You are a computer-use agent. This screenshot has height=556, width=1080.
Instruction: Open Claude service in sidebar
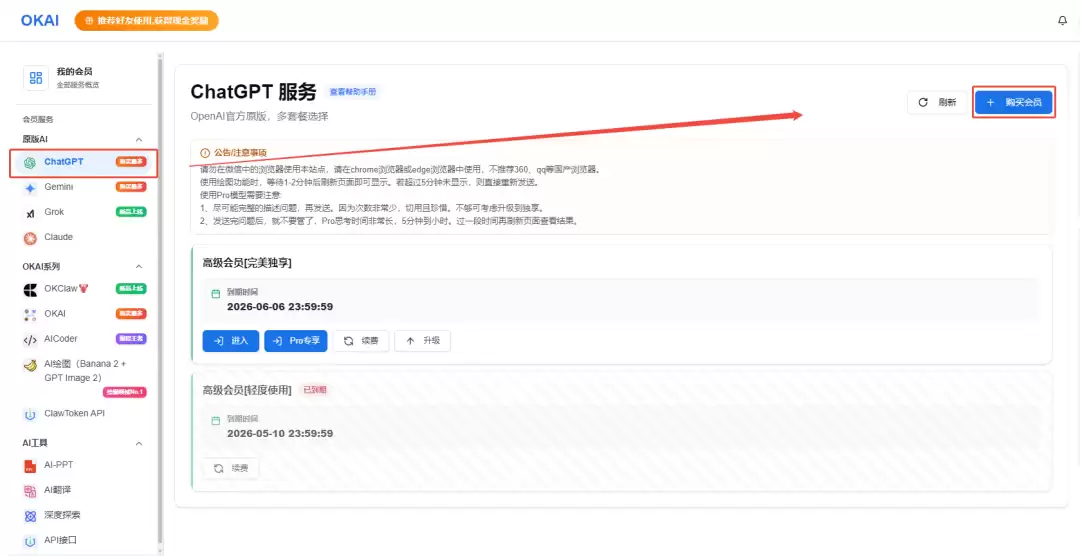(83, 238)
